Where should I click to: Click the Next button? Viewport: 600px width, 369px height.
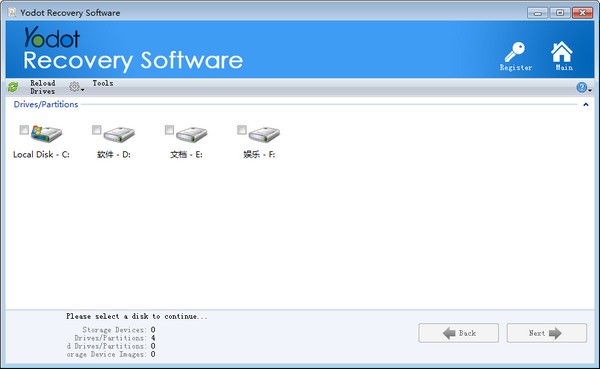(546, 333)
